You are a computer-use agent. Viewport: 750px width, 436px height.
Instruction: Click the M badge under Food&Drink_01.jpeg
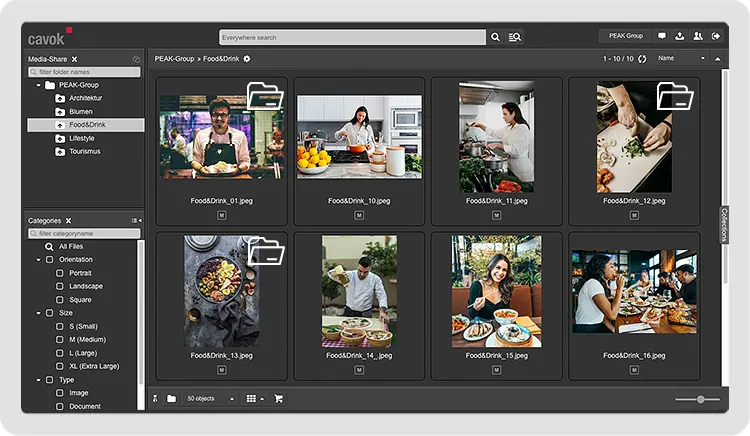pos(221,216)
